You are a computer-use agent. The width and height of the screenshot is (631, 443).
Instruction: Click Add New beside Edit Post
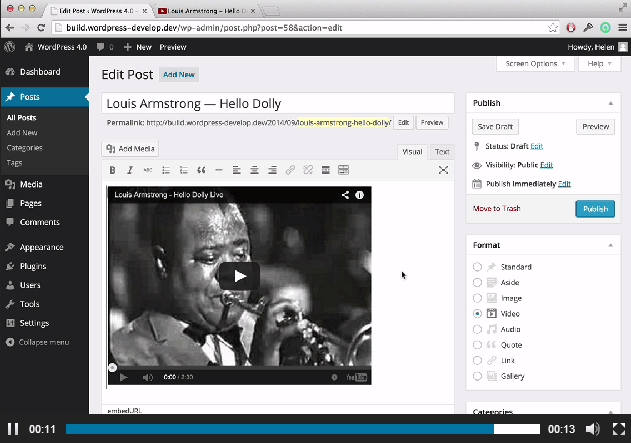179,74
